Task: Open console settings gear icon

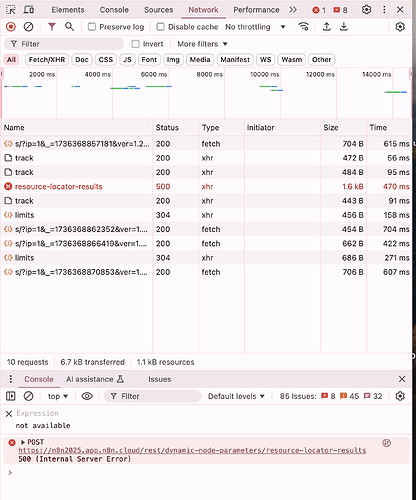Action: pyautogui.click(x=400, y=396)
